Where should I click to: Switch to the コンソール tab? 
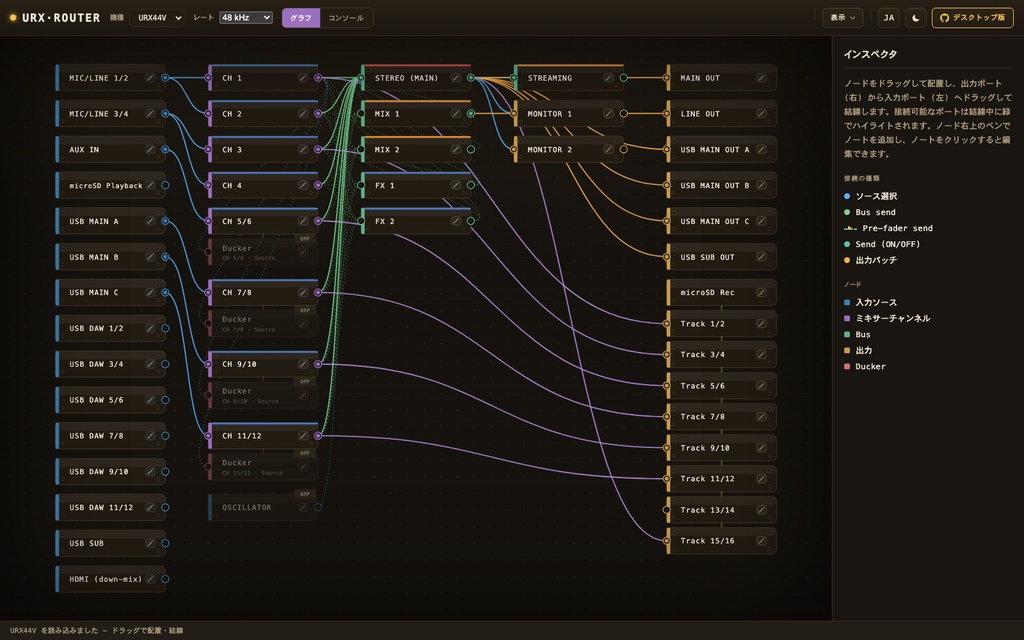346,18
